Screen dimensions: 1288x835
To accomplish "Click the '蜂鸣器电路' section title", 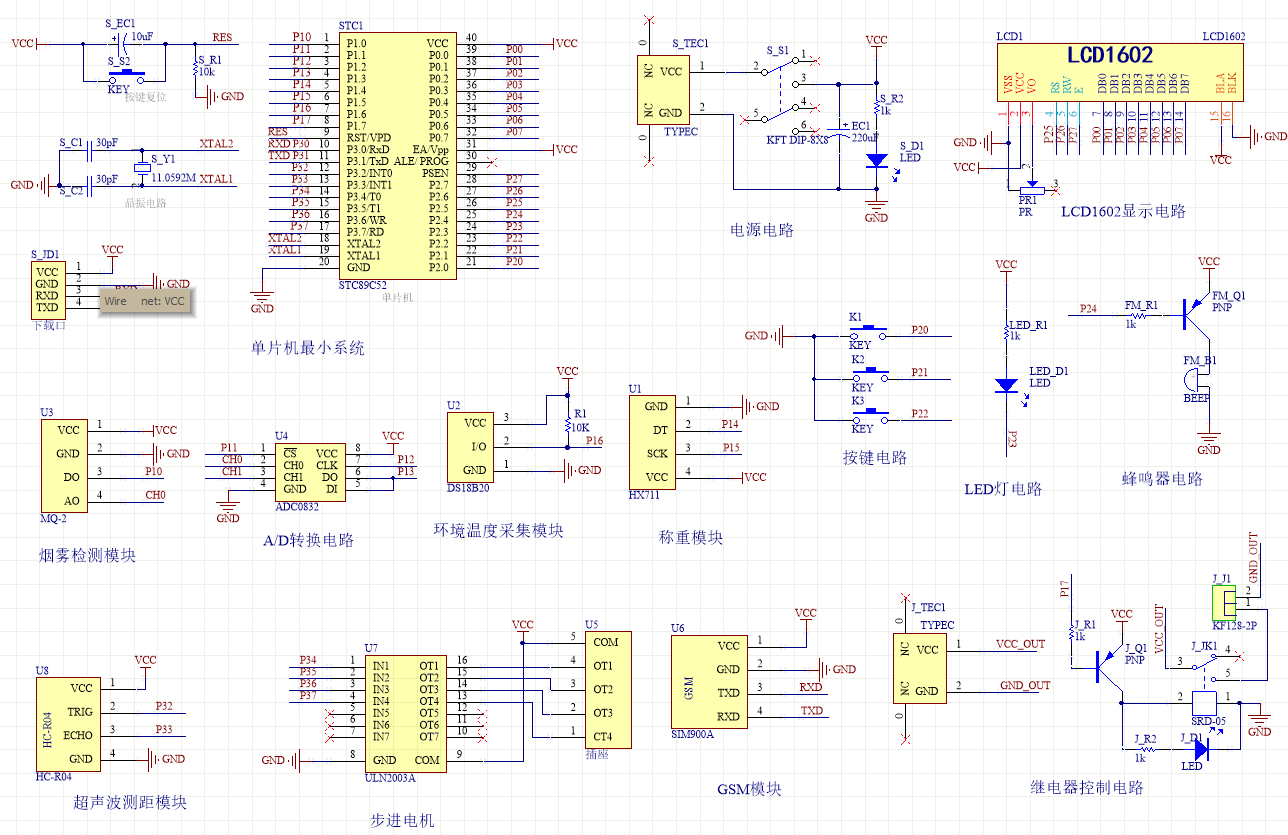I will click(1162, 479).
